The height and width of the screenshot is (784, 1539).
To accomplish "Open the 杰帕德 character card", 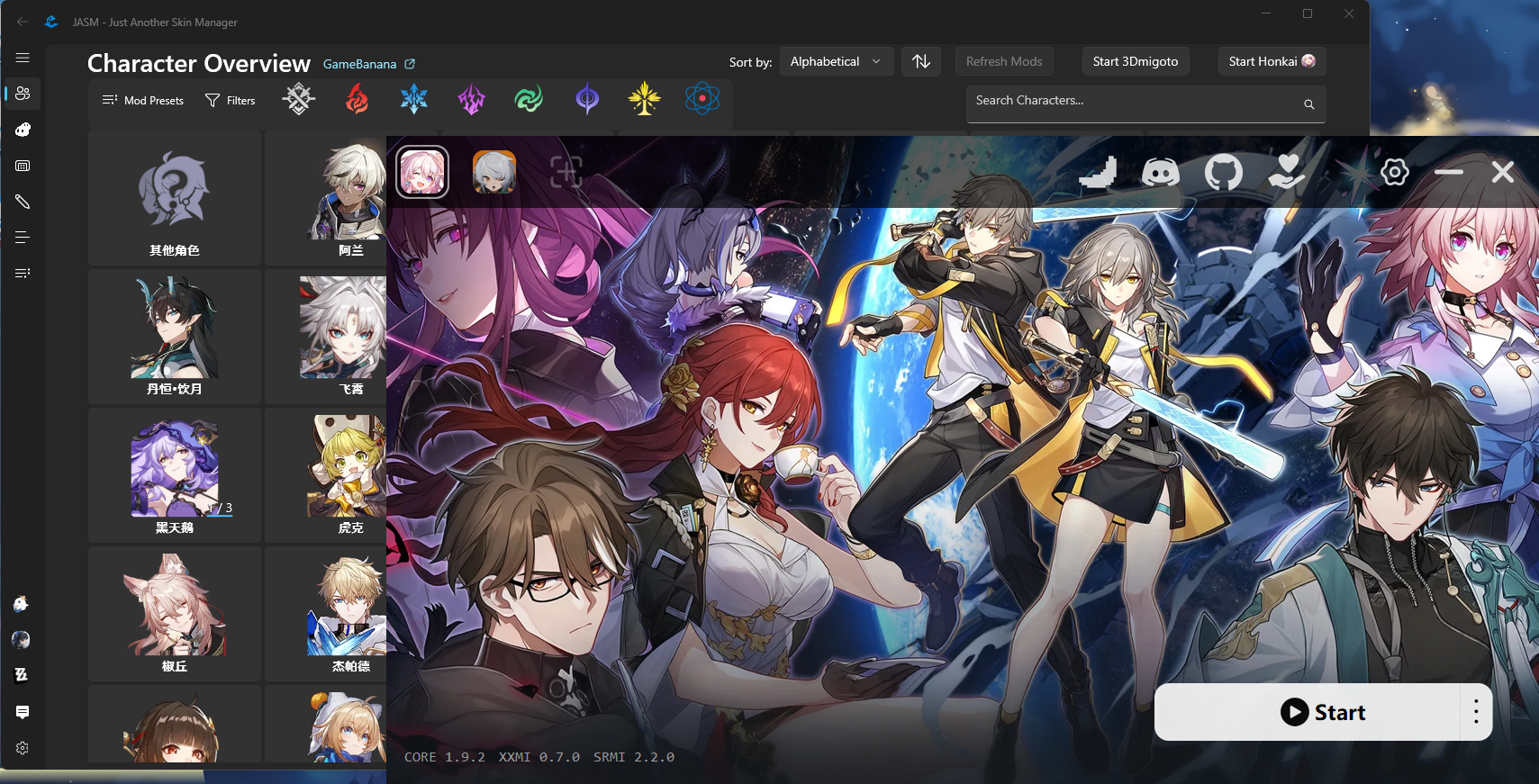I will coord(325,614).
